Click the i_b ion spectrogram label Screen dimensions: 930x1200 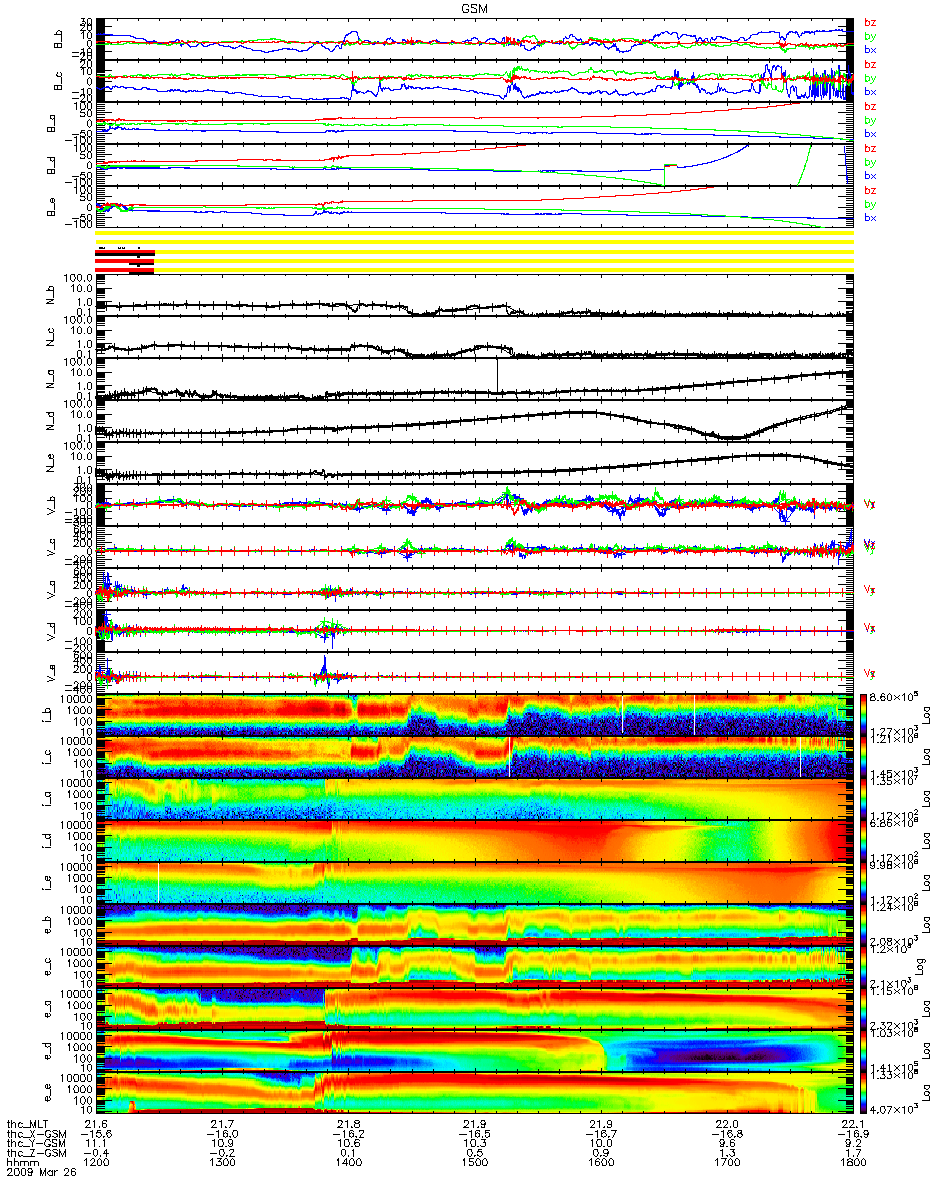[x=47, y=714]
